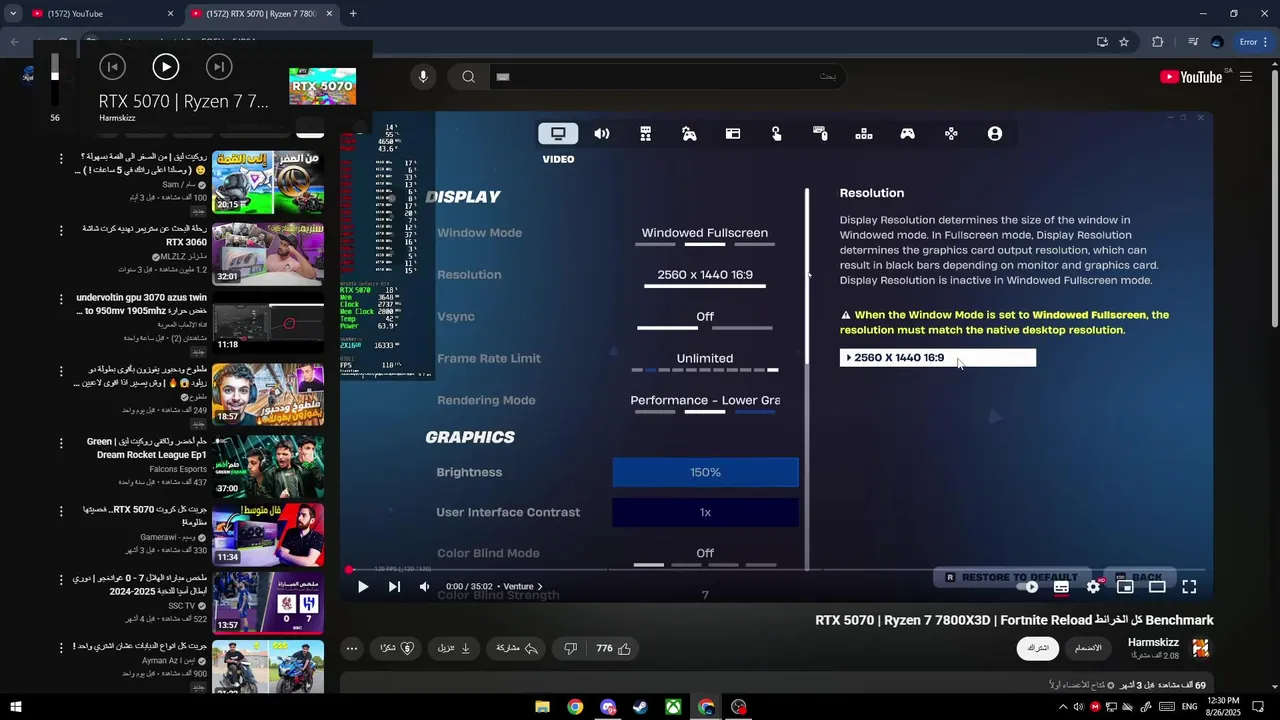Open Chrome media controls icon
The image size is (1280, 720).
pos(1193,42)
